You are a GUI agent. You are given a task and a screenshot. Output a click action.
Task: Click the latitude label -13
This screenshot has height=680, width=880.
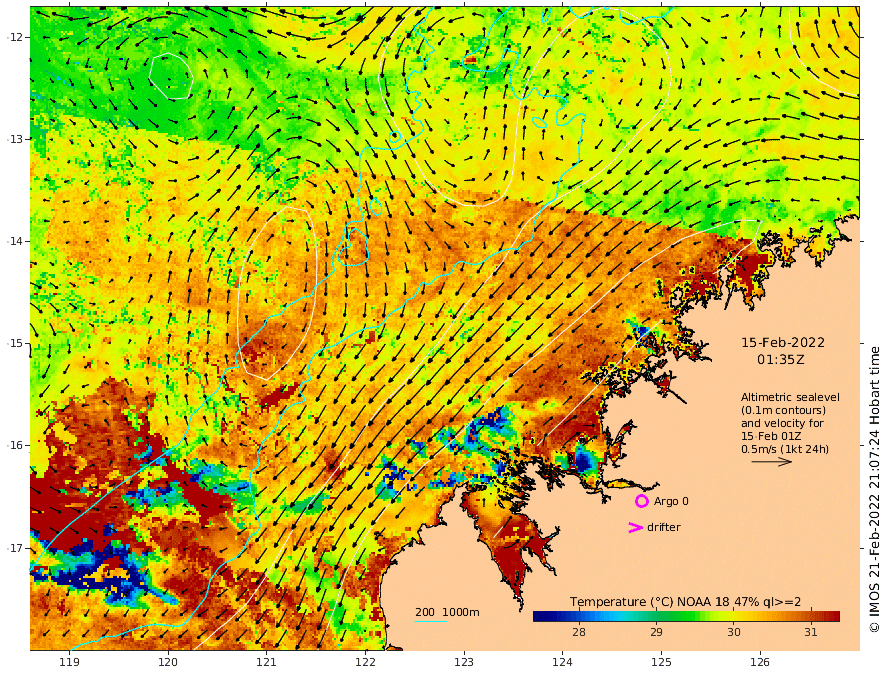[x=15, y=139]
